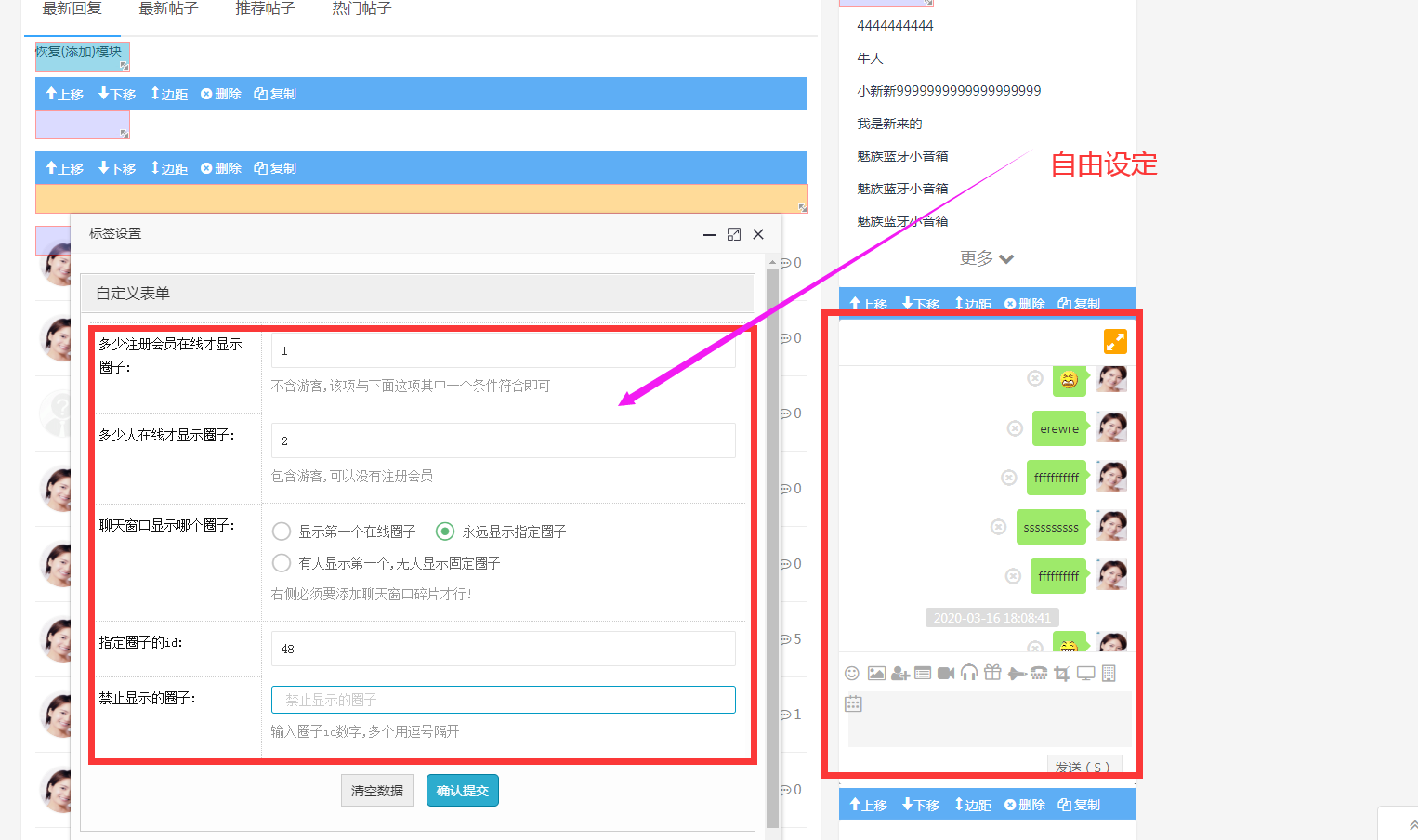Select '有人显示第一个,无人显示固定圈子' radio option
The height and width of the screenshot is (840, 1418).
(282, 563)
